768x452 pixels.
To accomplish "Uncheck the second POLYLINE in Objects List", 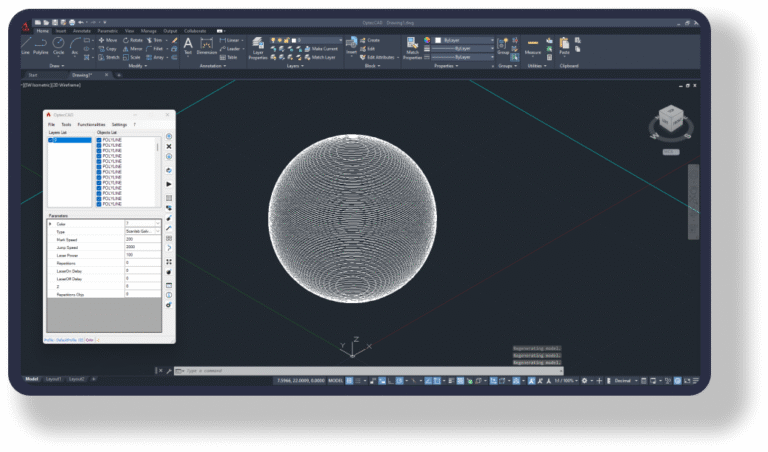I will [99, 145].
